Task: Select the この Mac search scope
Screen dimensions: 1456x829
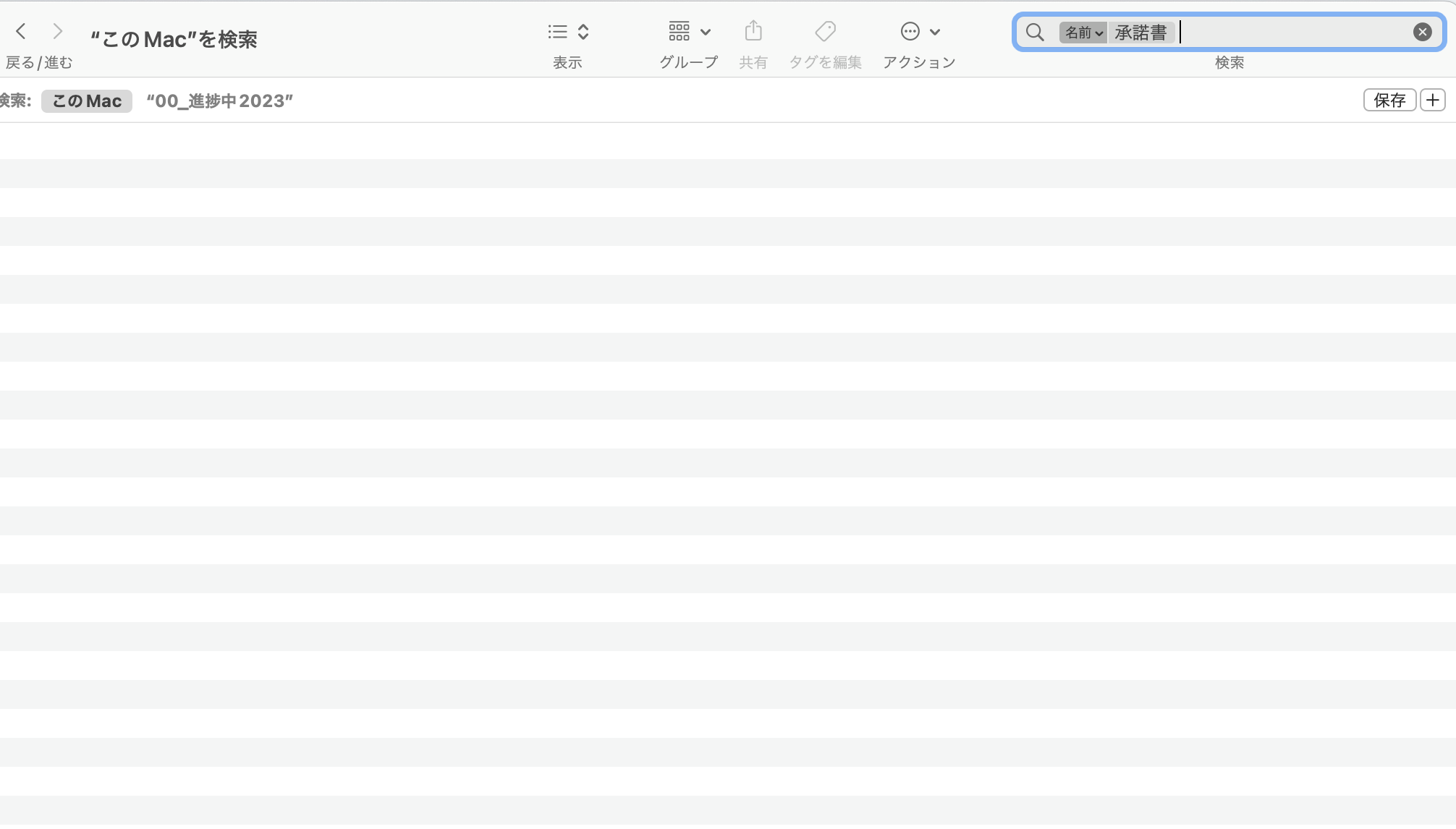Action: pyautogui.click(x=86, y=101)
